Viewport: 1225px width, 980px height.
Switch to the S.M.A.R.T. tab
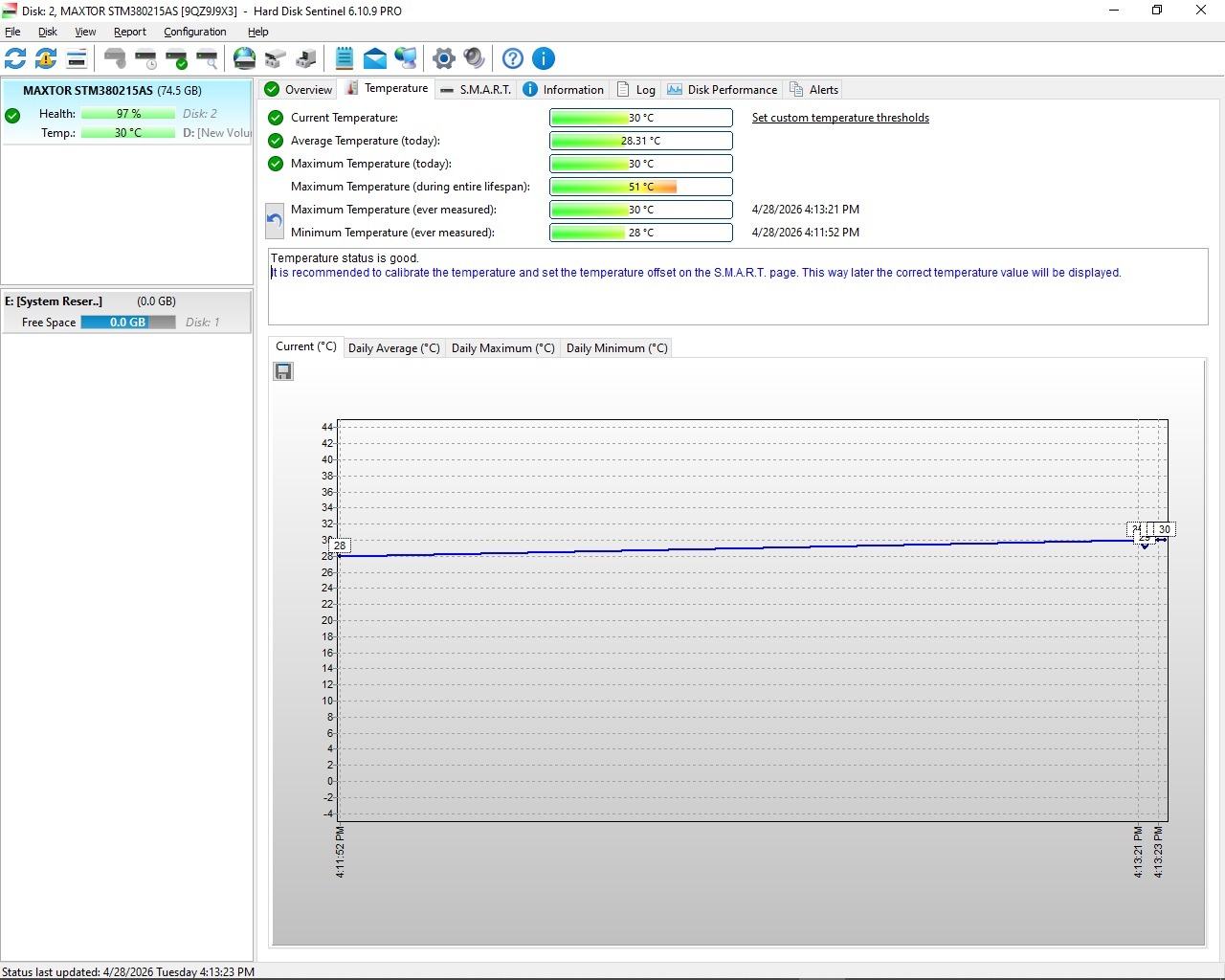476,90
